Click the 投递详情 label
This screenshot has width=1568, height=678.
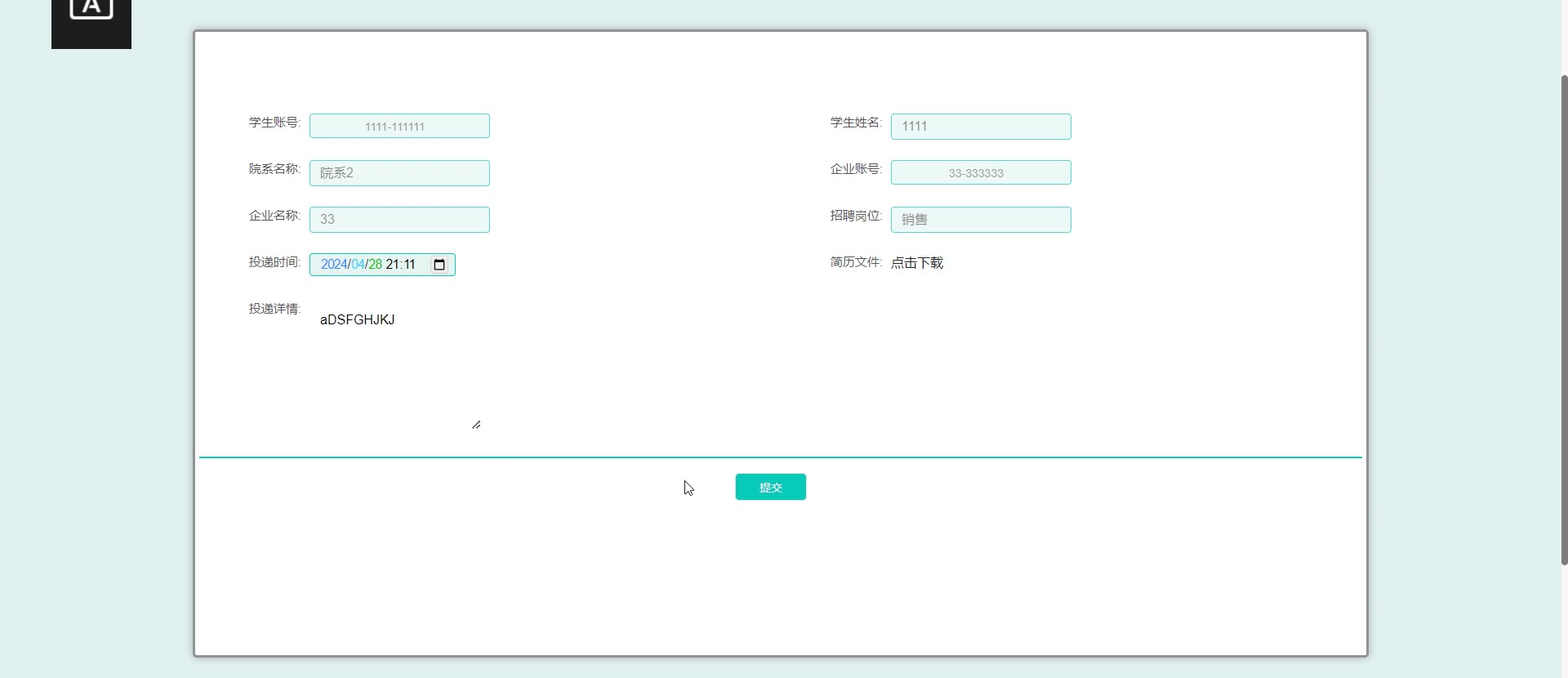pyautogui.click(x=274, y=309)
